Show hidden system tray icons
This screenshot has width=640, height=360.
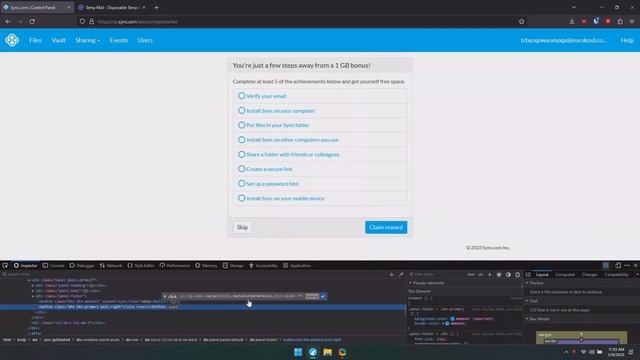(x=566, y=352)
